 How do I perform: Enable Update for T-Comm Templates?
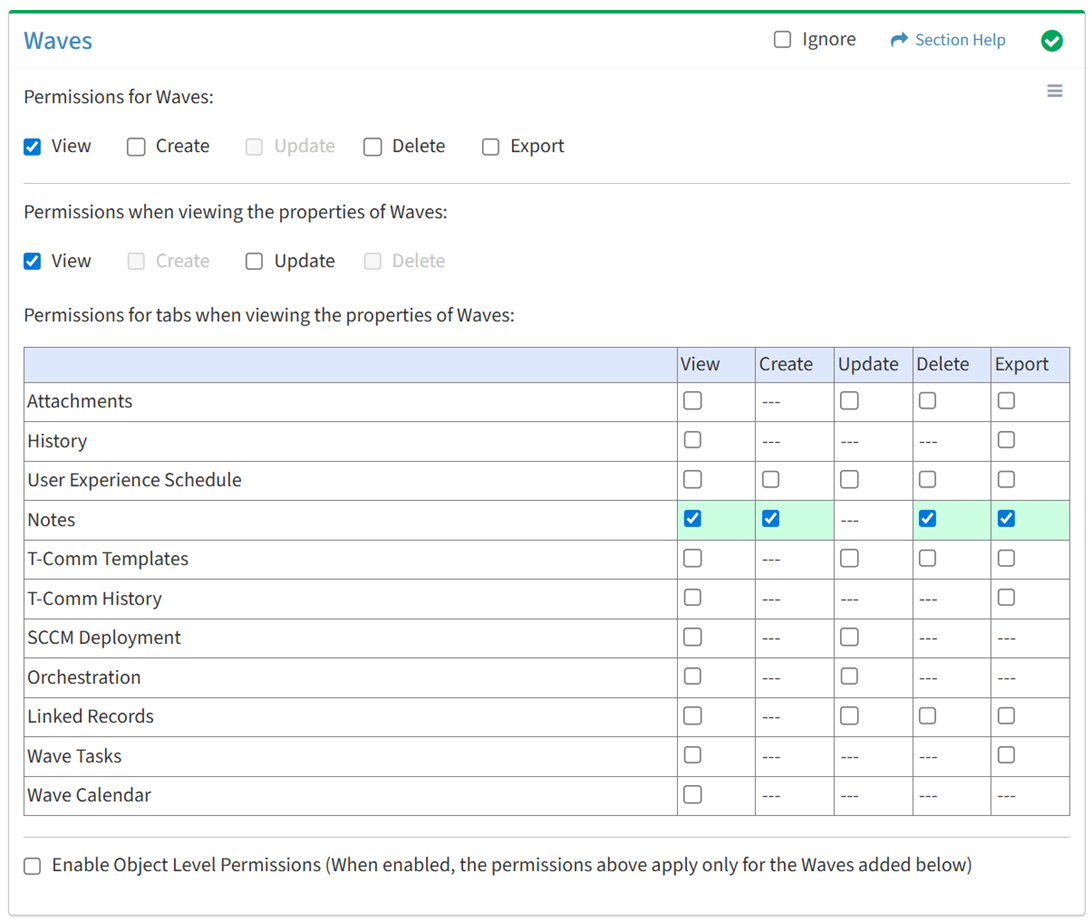click(x=849, y=558)
